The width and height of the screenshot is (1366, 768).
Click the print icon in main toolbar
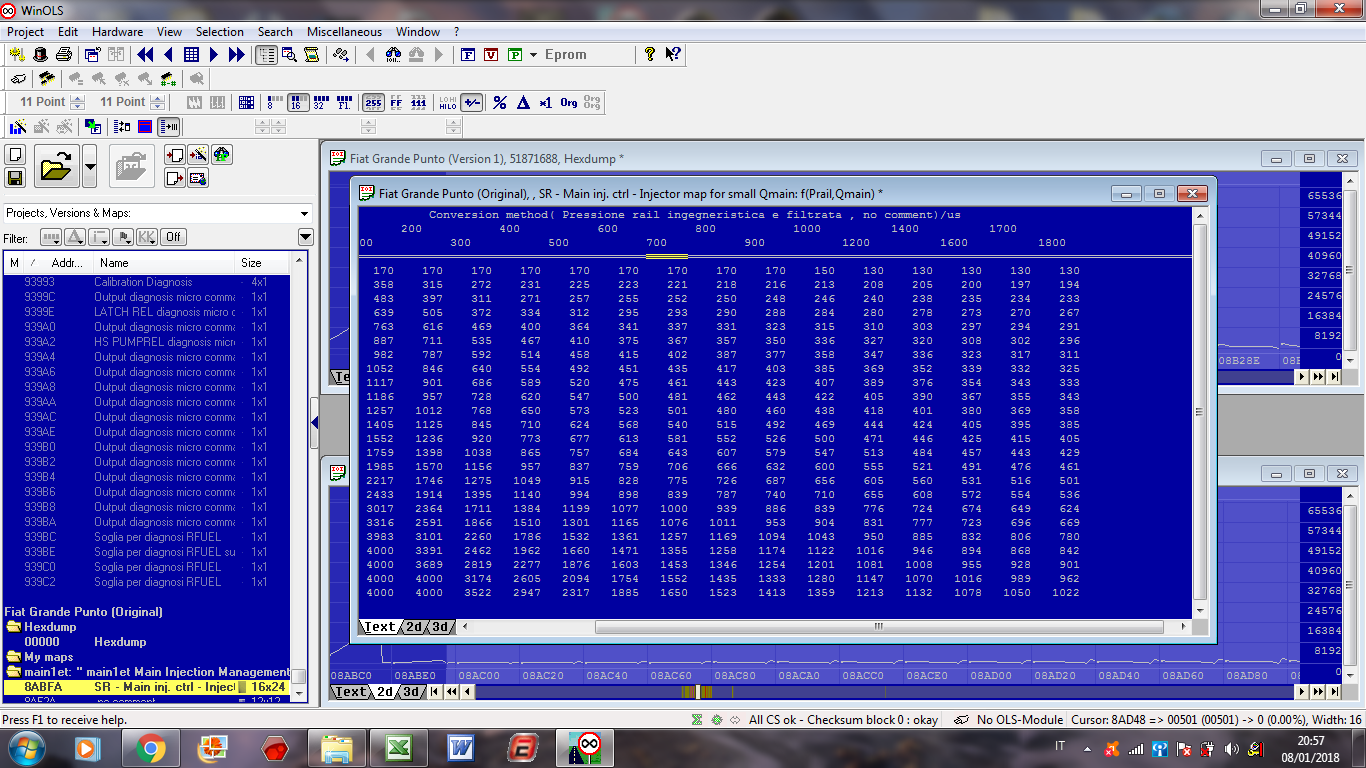pos(63,55)
